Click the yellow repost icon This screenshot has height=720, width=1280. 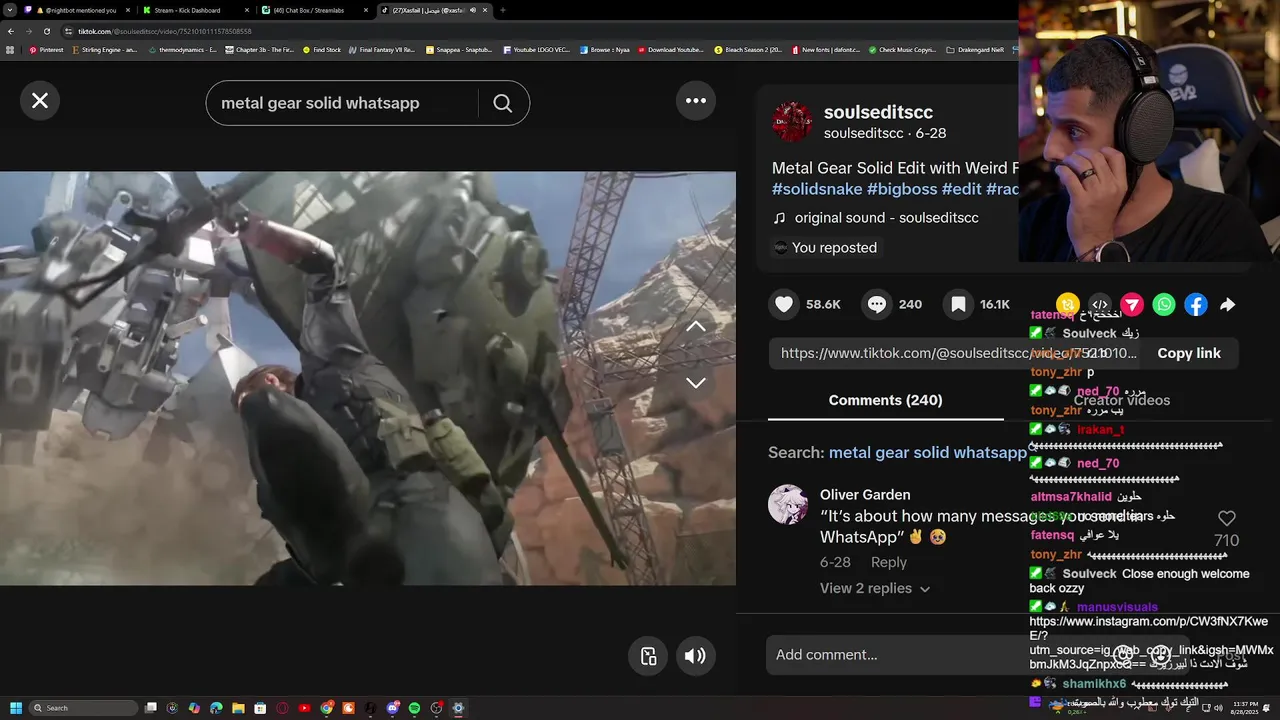(x=1068, y=304)
